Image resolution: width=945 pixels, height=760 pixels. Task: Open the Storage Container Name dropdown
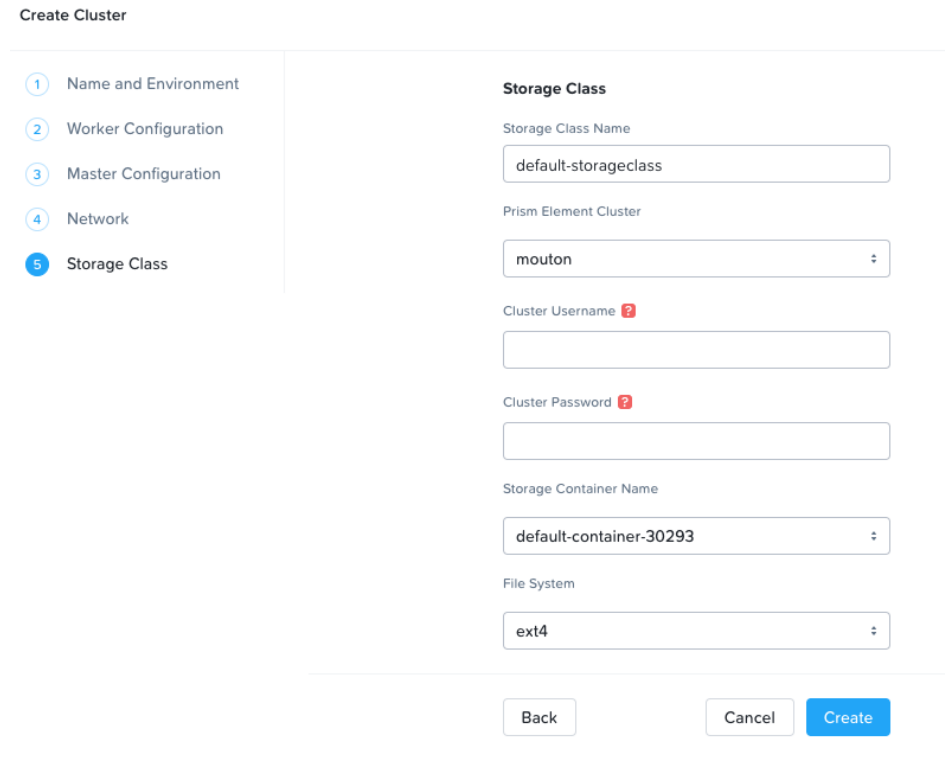click(x=696, y=536)
